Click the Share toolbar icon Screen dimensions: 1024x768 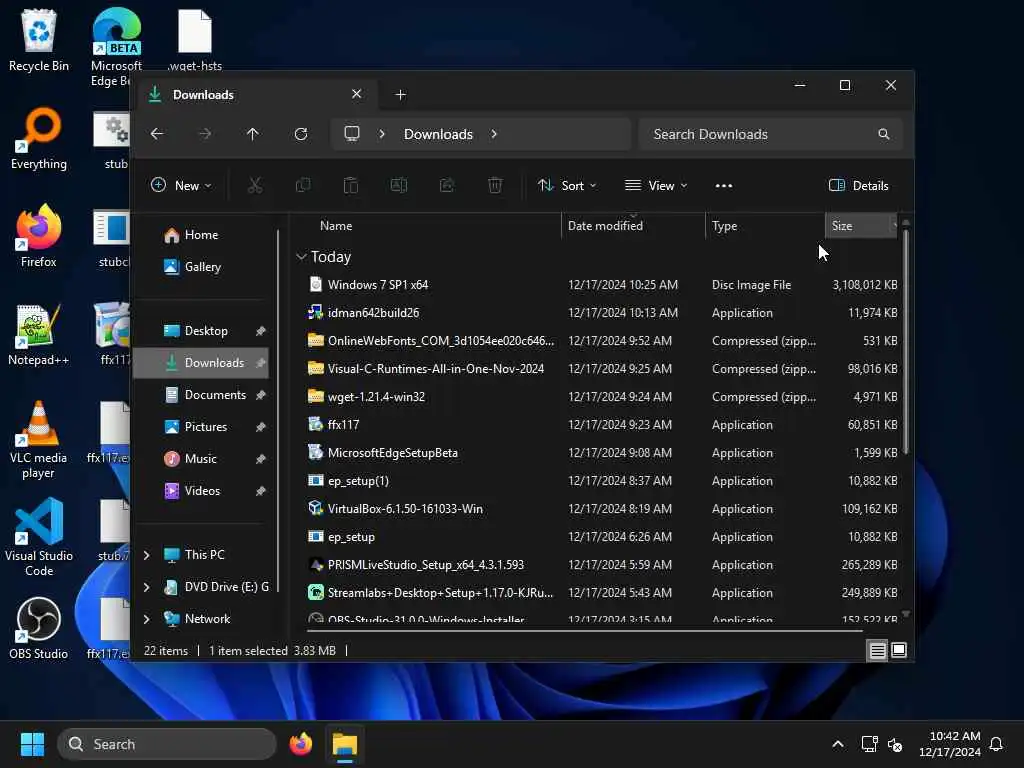447,185
